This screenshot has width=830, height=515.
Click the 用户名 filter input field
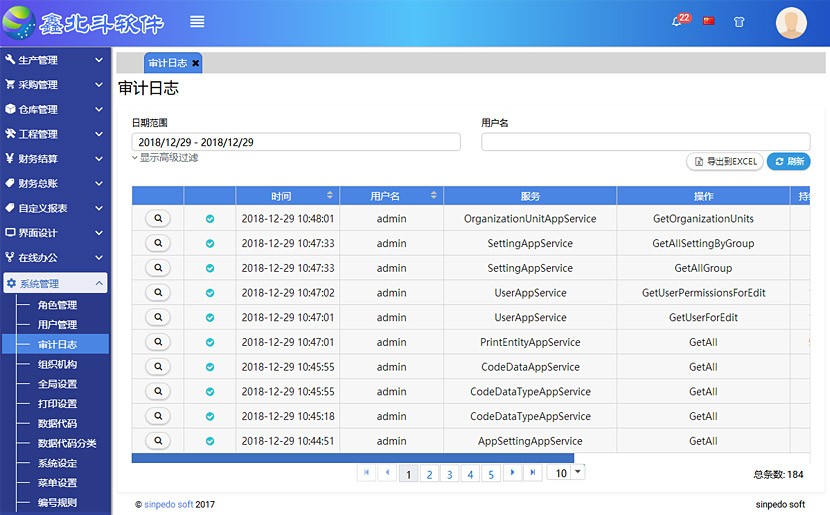645,142
